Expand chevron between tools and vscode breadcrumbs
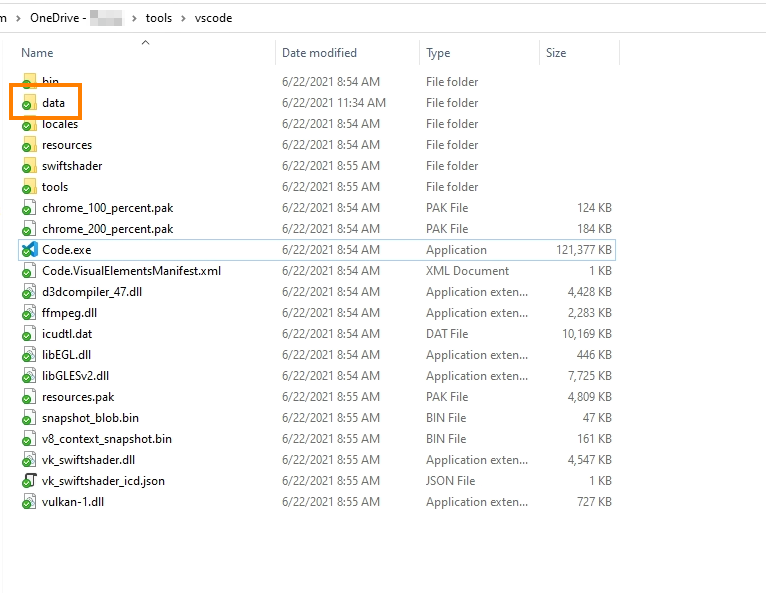Screen dimensions: 766x593 pyautogui.click(x=184, y=19)
